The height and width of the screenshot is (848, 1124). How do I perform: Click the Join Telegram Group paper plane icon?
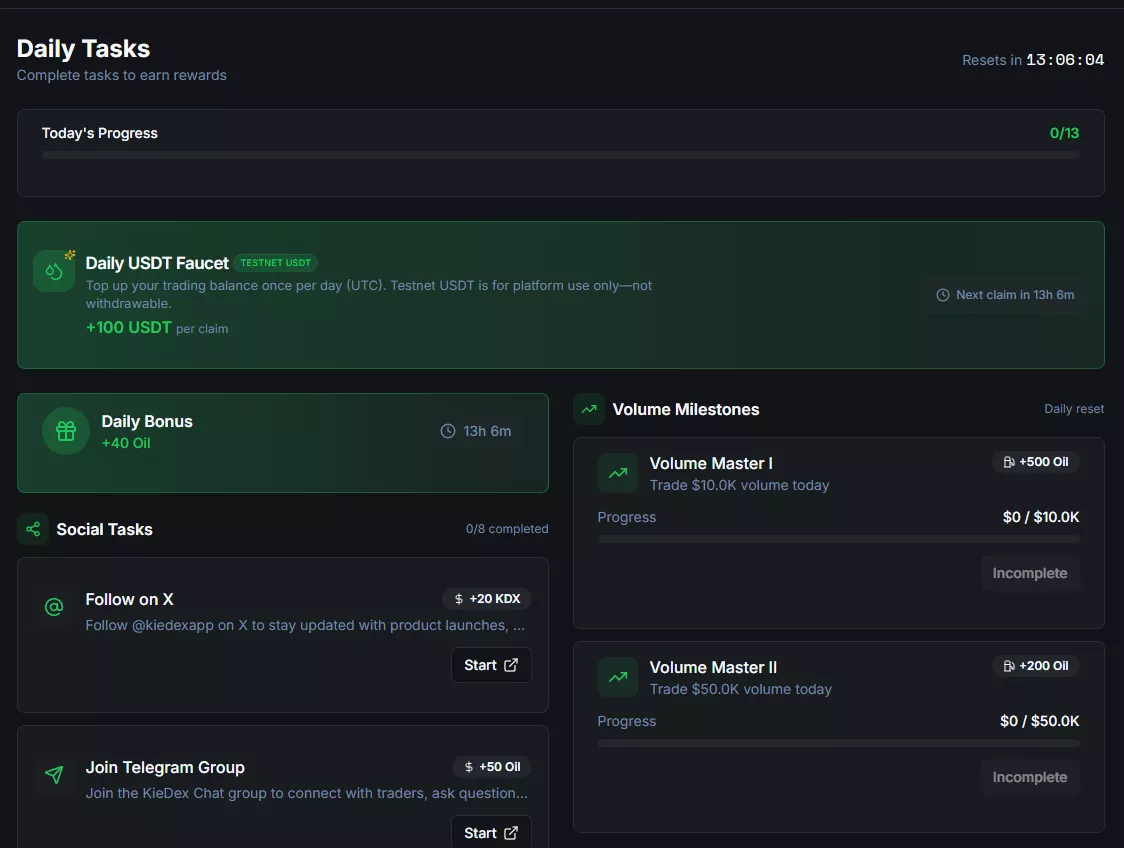click(x=54, y=775)
